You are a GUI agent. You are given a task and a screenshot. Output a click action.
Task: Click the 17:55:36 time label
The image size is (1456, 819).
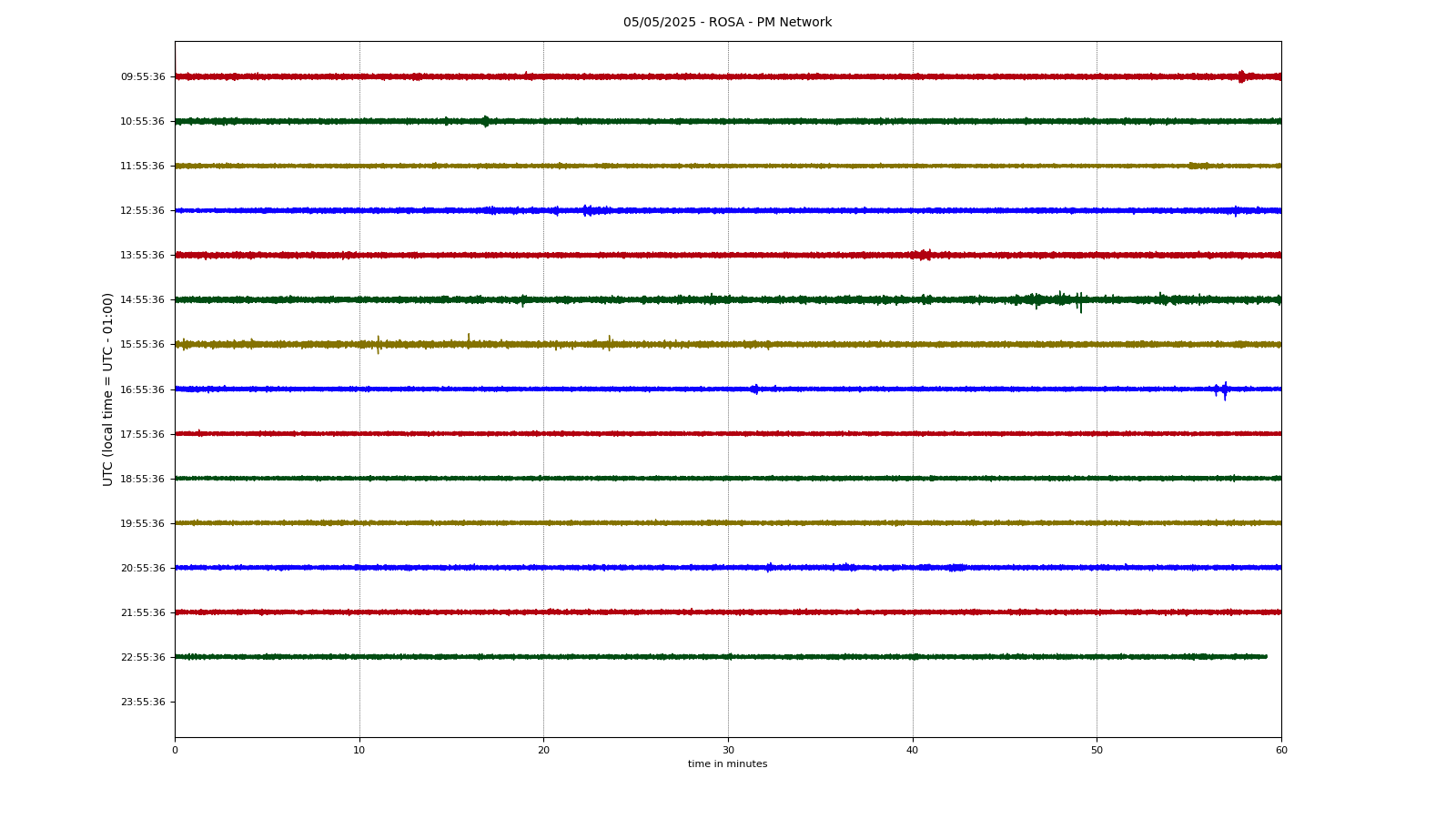[143, 434]
